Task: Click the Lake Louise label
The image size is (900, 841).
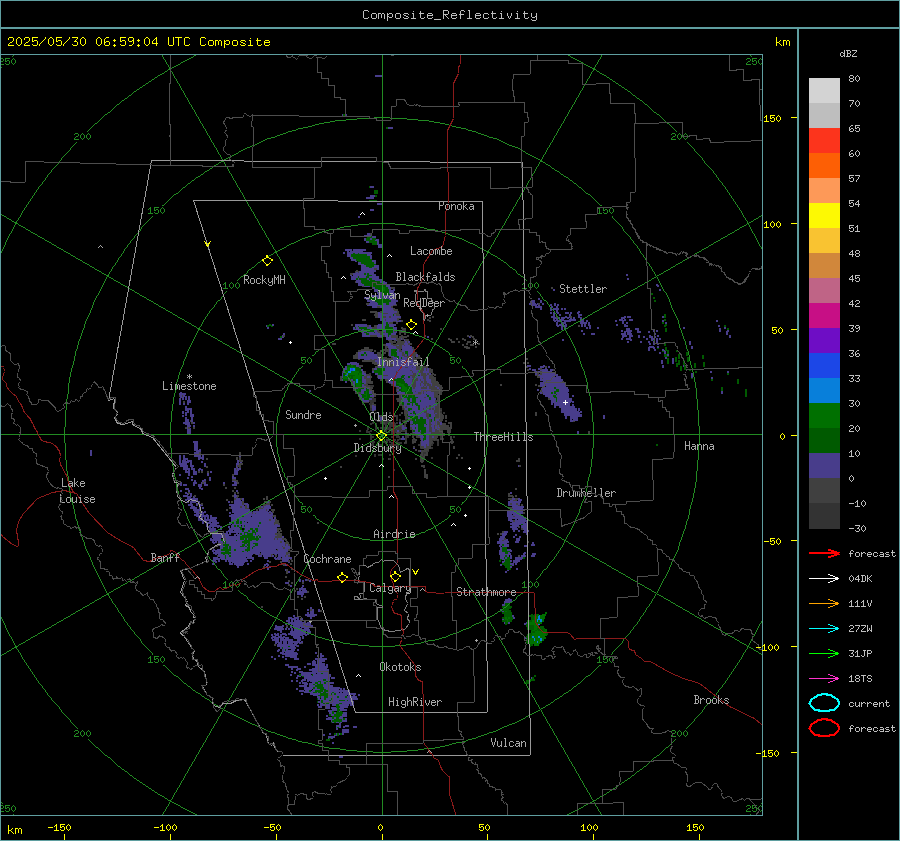Action: pos(77,491)
